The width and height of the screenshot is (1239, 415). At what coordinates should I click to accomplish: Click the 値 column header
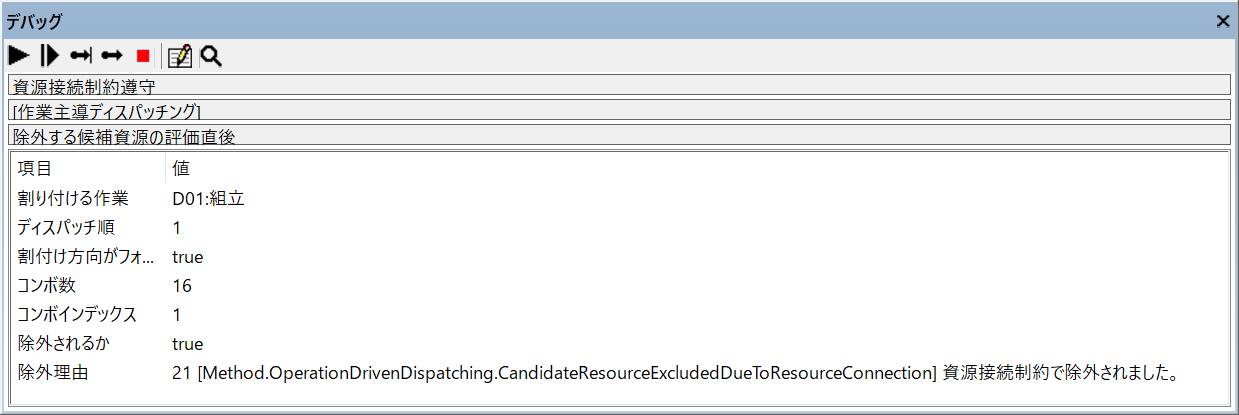coord(181,169)
